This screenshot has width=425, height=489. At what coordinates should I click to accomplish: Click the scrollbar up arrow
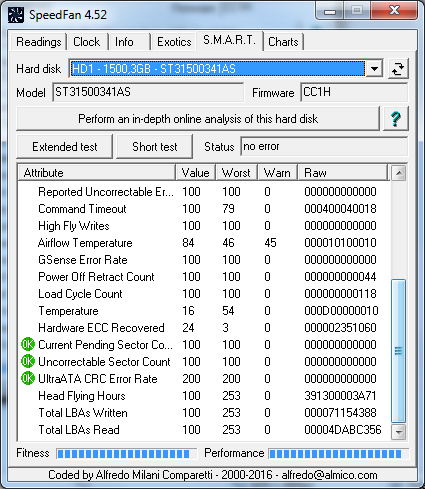(x=398, y=173)
